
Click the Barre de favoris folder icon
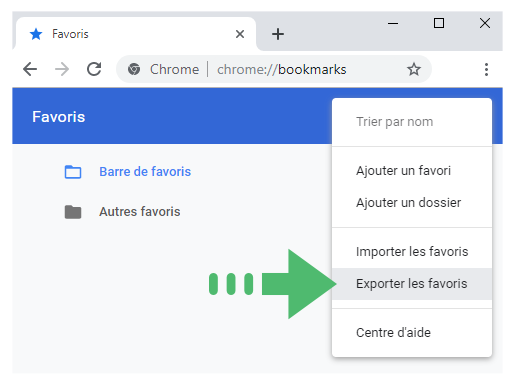click(x=73, y=172)
